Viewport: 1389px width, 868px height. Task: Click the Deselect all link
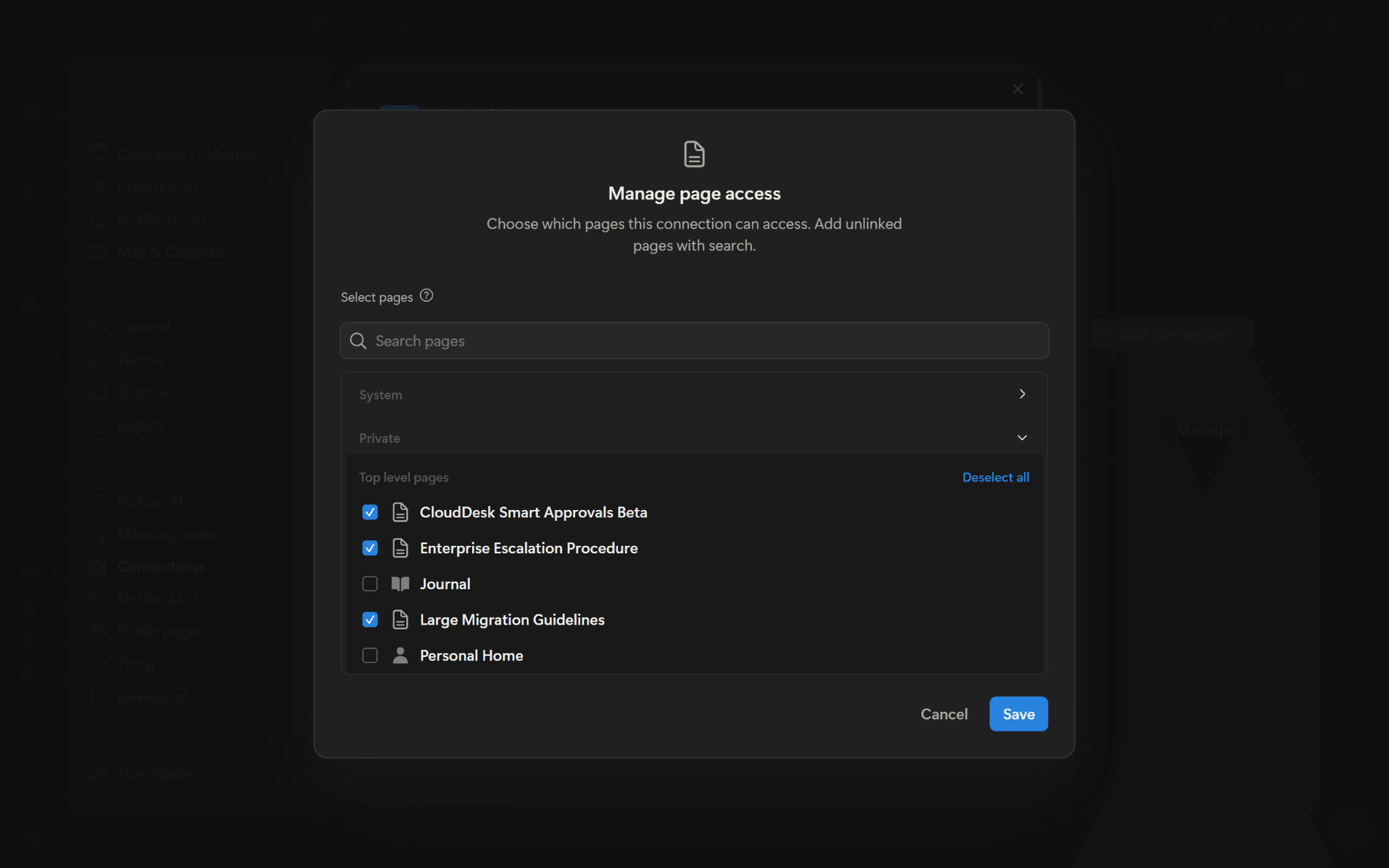click(996, 477)
